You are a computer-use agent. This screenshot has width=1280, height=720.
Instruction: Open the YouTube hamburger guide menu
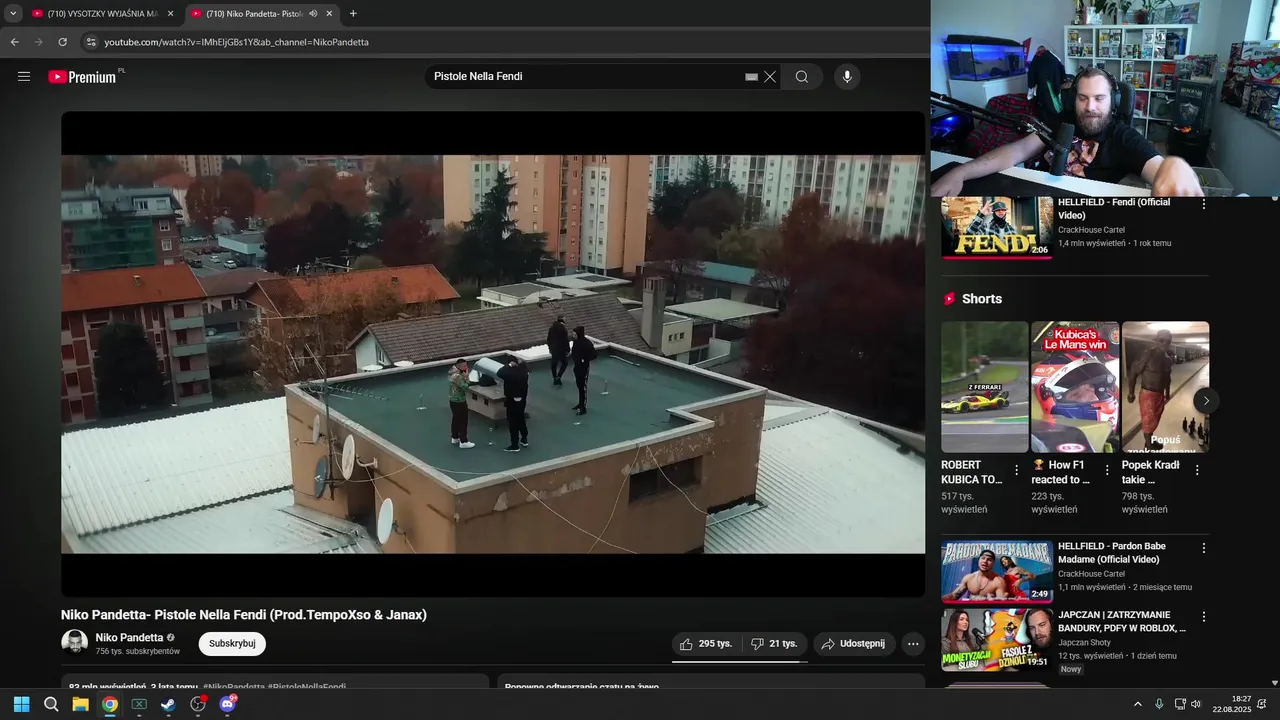(x=24, y=77)
